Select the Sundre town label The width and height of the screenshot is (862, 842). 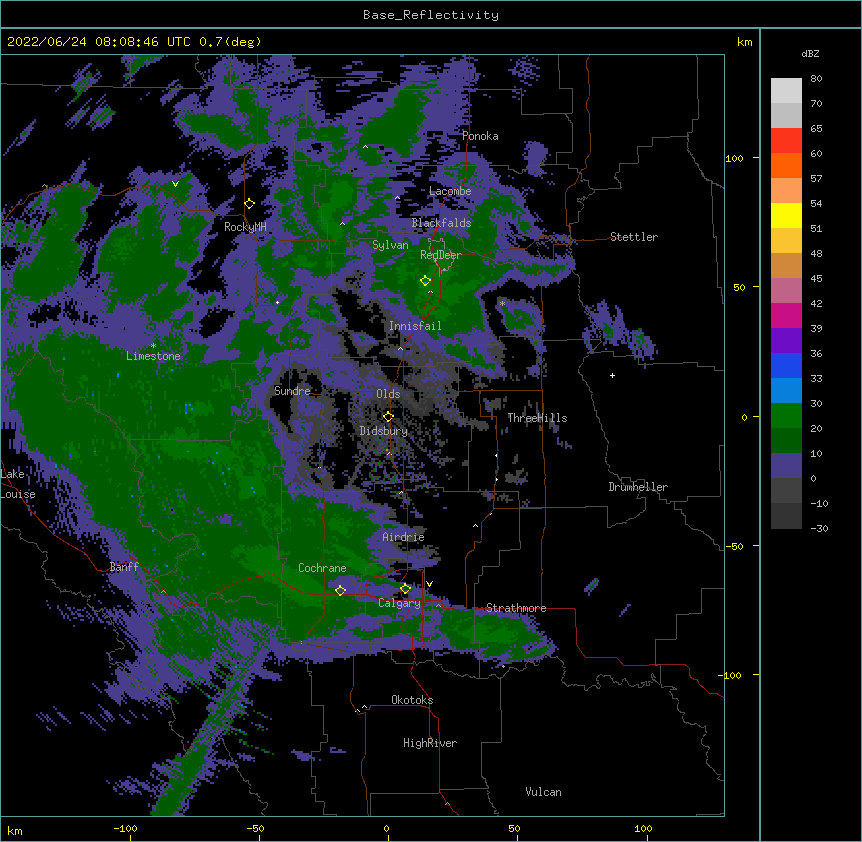tap(292, 391)
